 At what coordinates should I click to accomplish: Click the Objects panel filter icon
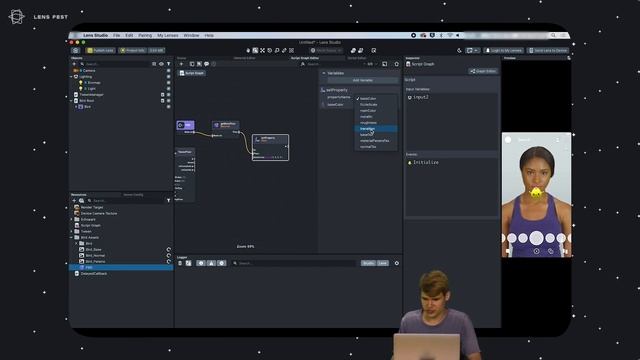pyautogui.click(x=169, y=64)
